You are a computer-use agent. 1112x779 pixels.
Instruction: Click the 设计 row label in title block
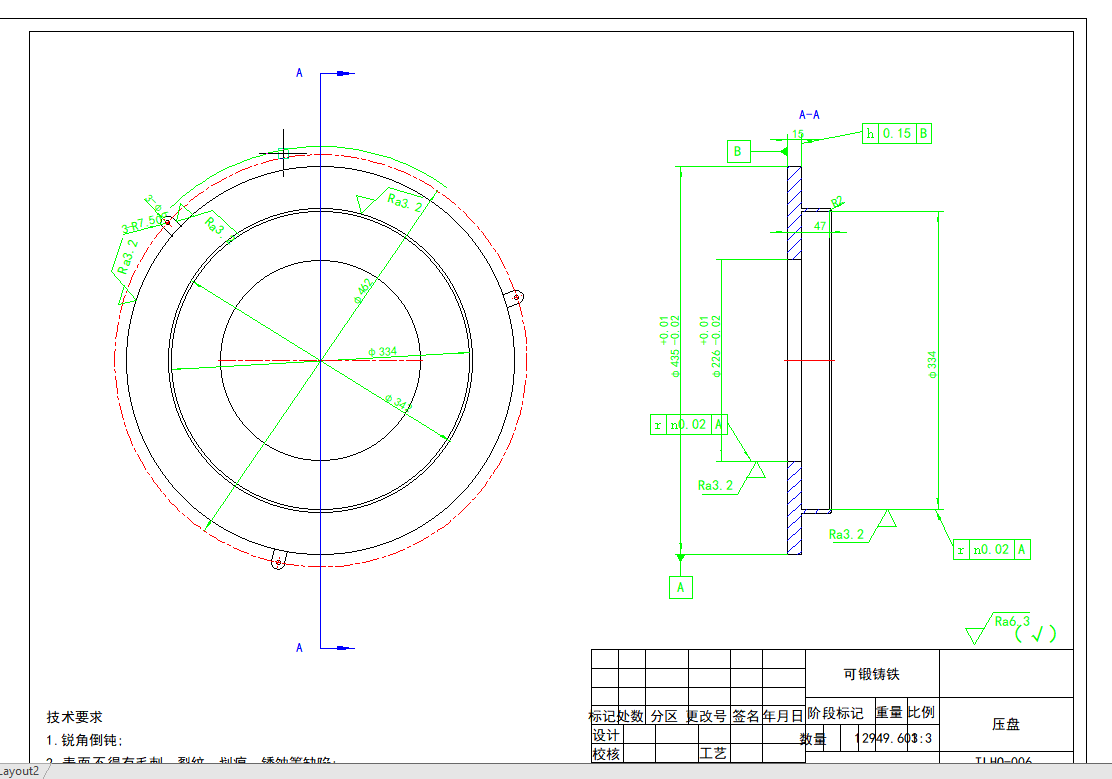coord(606,735)
